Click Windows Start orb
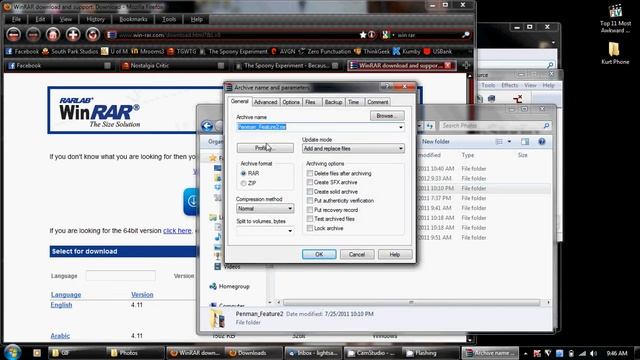The height and width of the screenshot is (360, 640). pos(13,352)
